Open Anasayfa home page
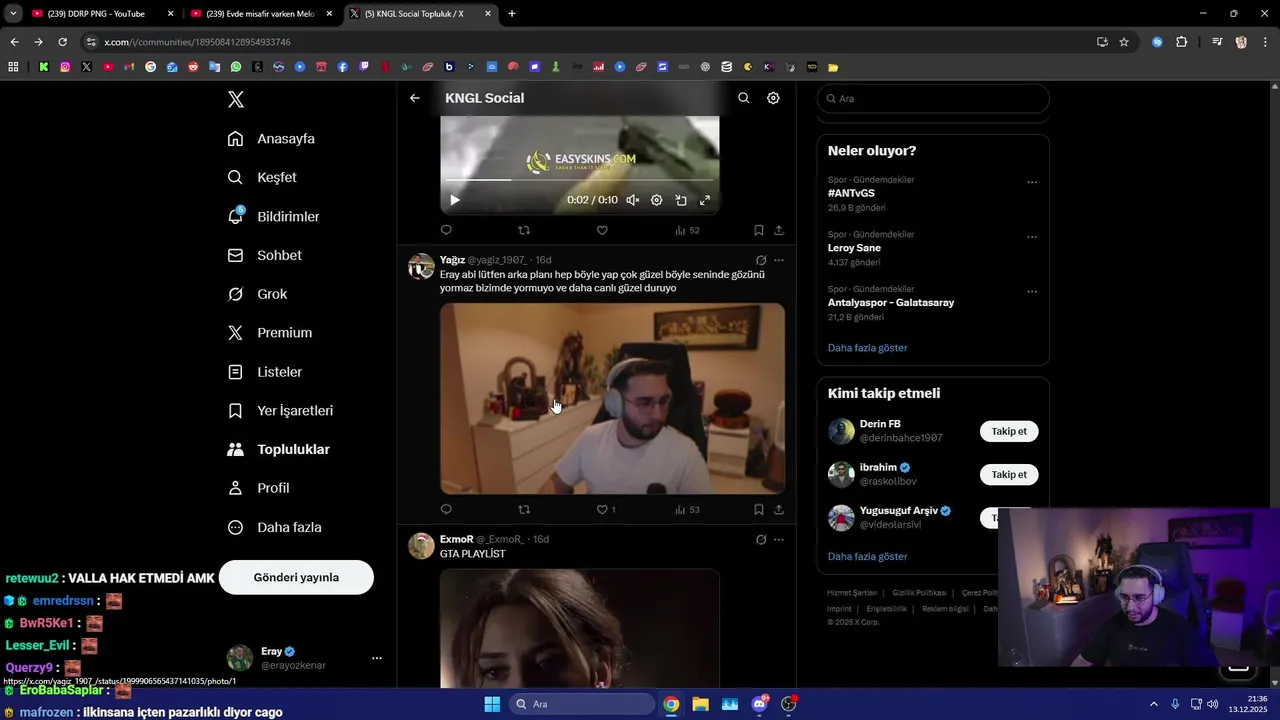This screenshot has height=720, width=1280. 271,139
